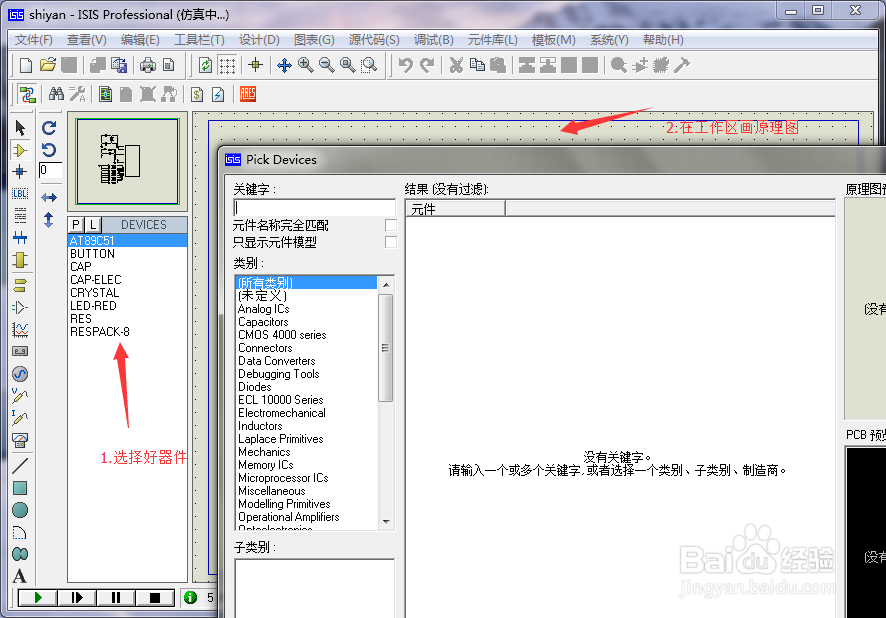Click the 关键字 keyword input field

pos(314,207)
